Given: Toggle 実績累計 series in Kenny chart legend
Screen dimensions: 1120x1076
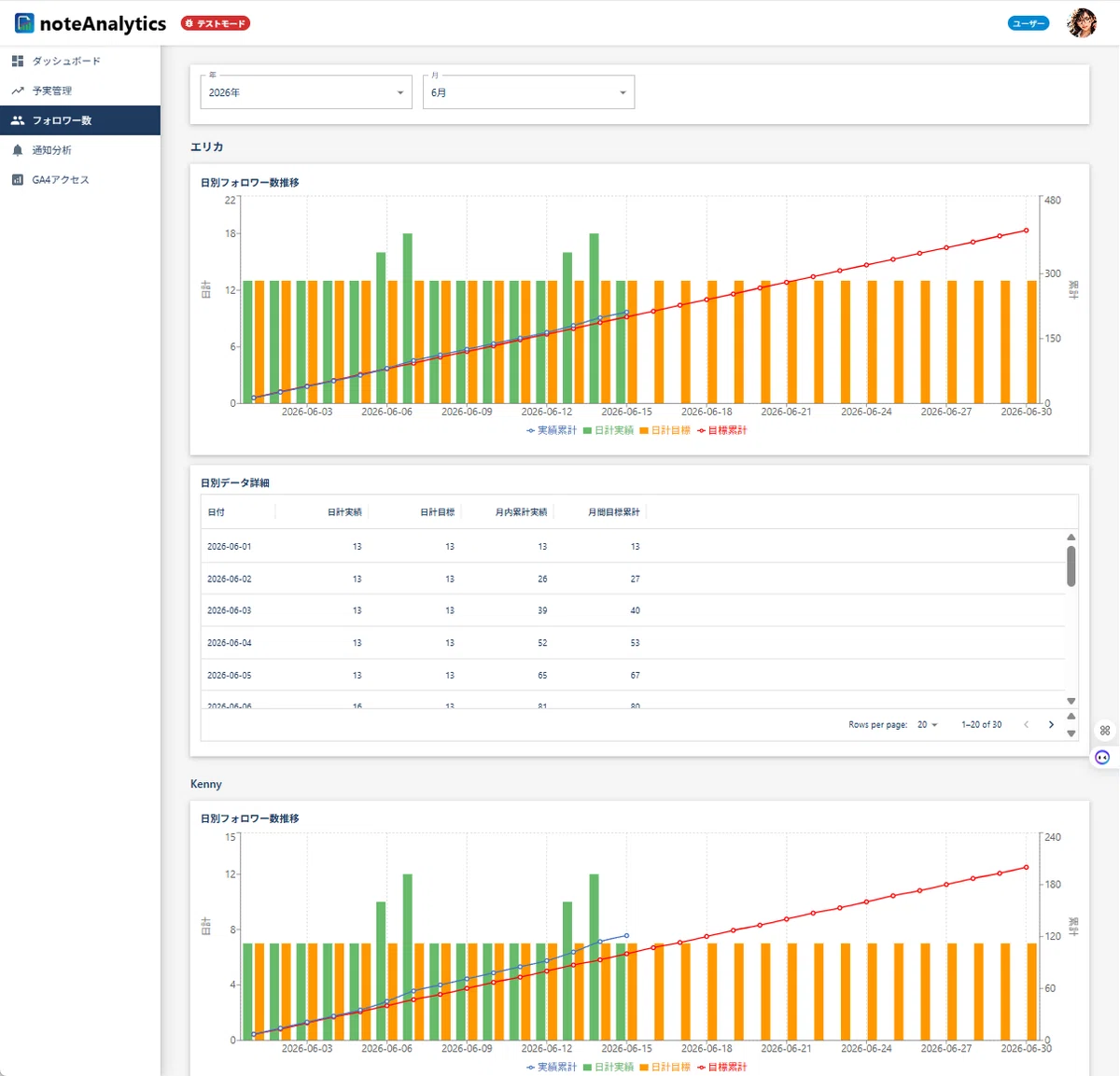Looking at the screenshot, I should (x=552, y=1067).
